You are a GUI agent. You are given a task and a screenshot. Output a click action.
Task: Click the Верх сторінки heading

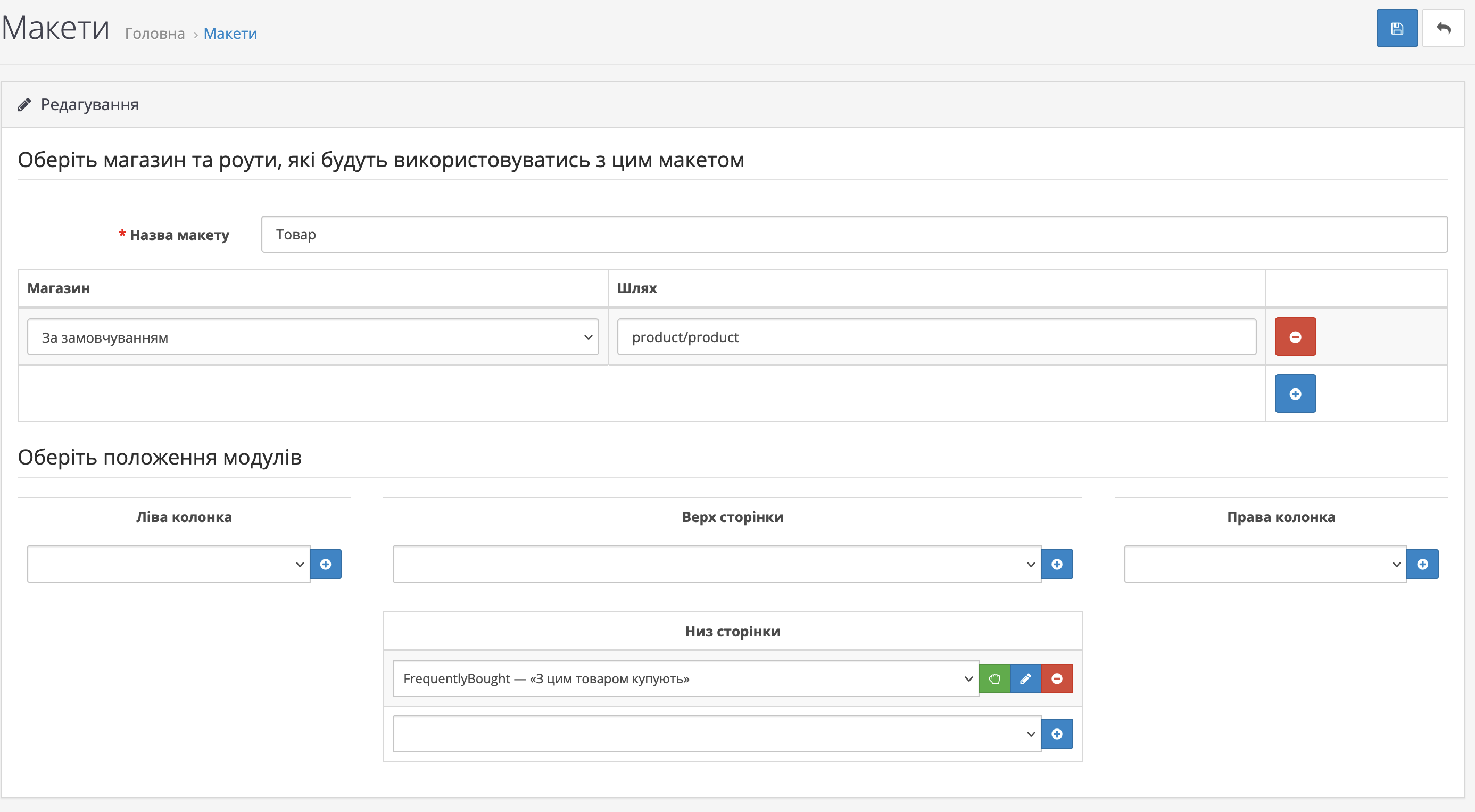click(732, 517)
